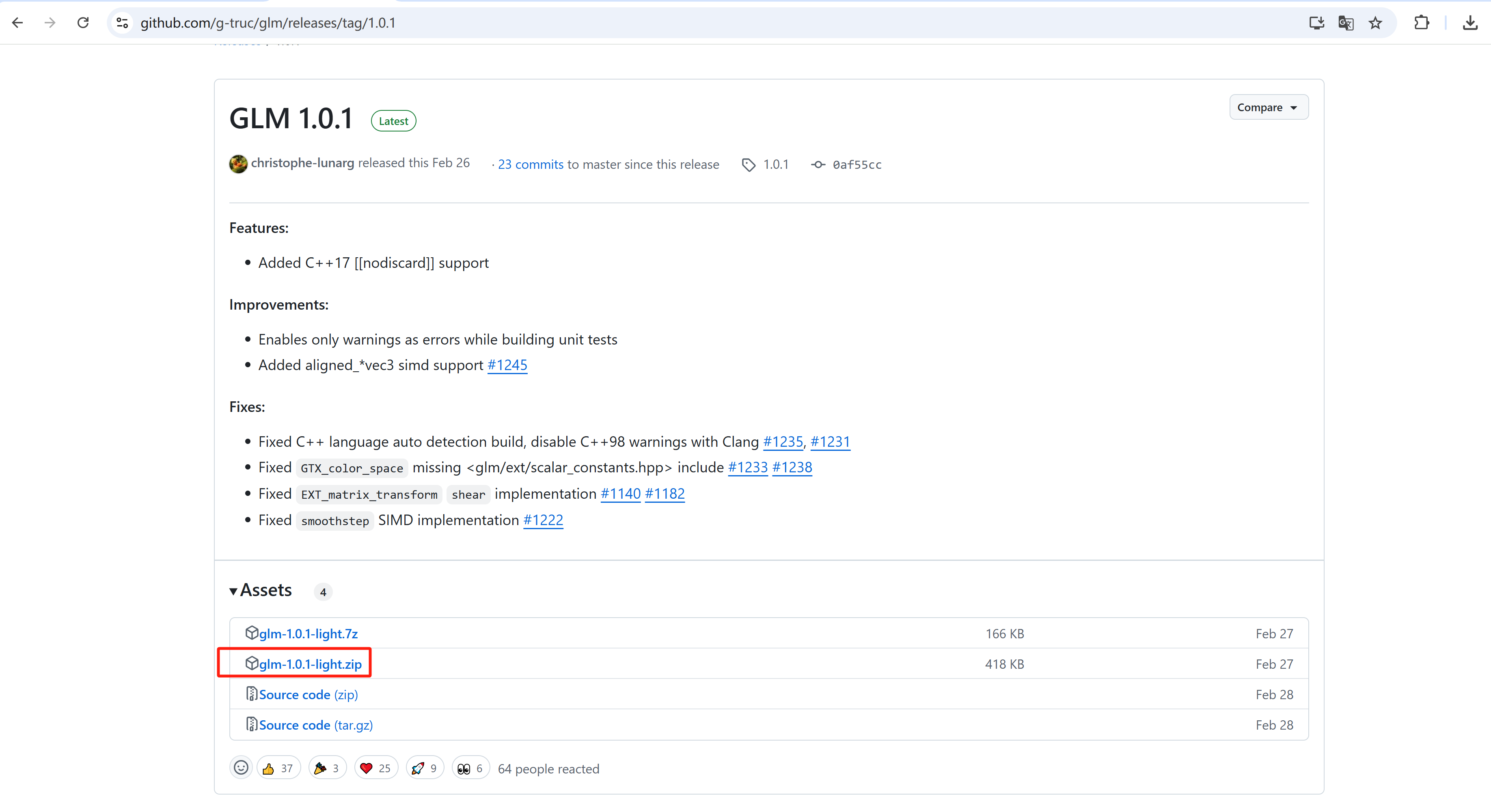
Task: Open the 23 commits link
Action: coord(530,164)
